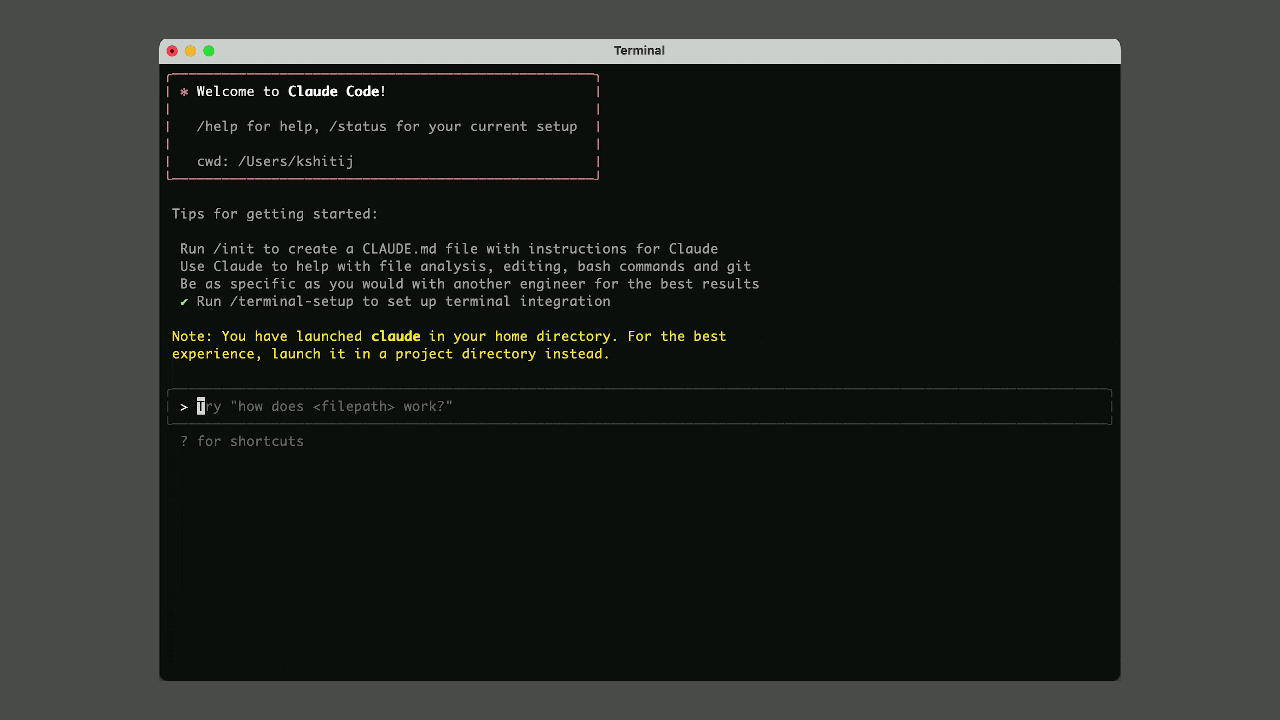Click the "Tips for getting started:" heading
Screen dimensions: 1280x720
pyautogui.click(x=275, y=214)
